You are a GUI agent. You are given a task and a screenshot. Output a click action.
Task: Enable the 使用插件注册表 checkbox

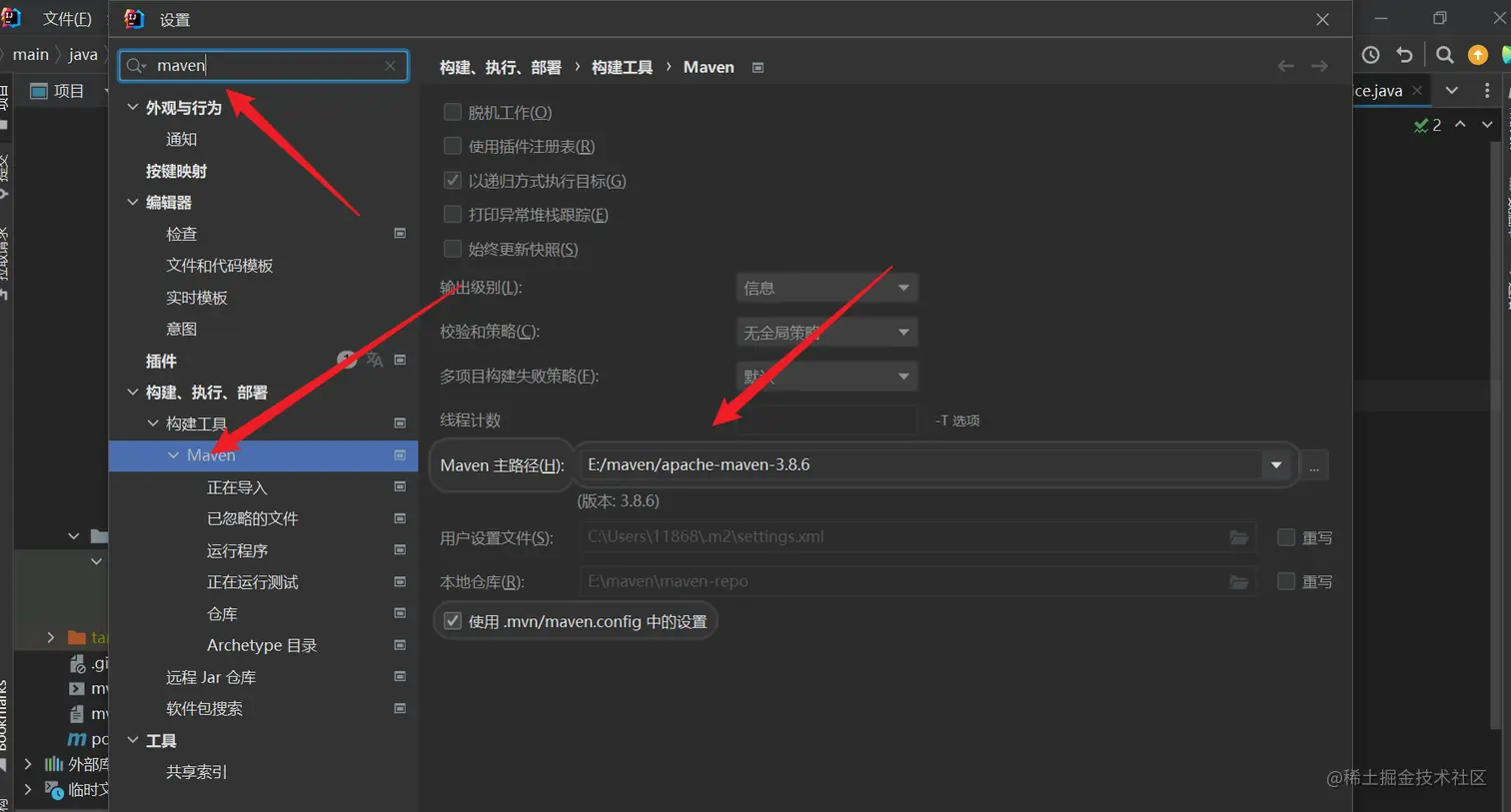(453, 146)
